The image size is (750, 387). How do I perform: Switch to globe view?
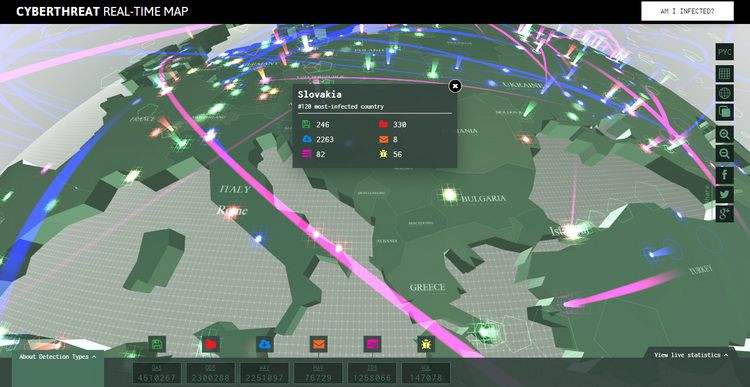click(x=725, y=93)
